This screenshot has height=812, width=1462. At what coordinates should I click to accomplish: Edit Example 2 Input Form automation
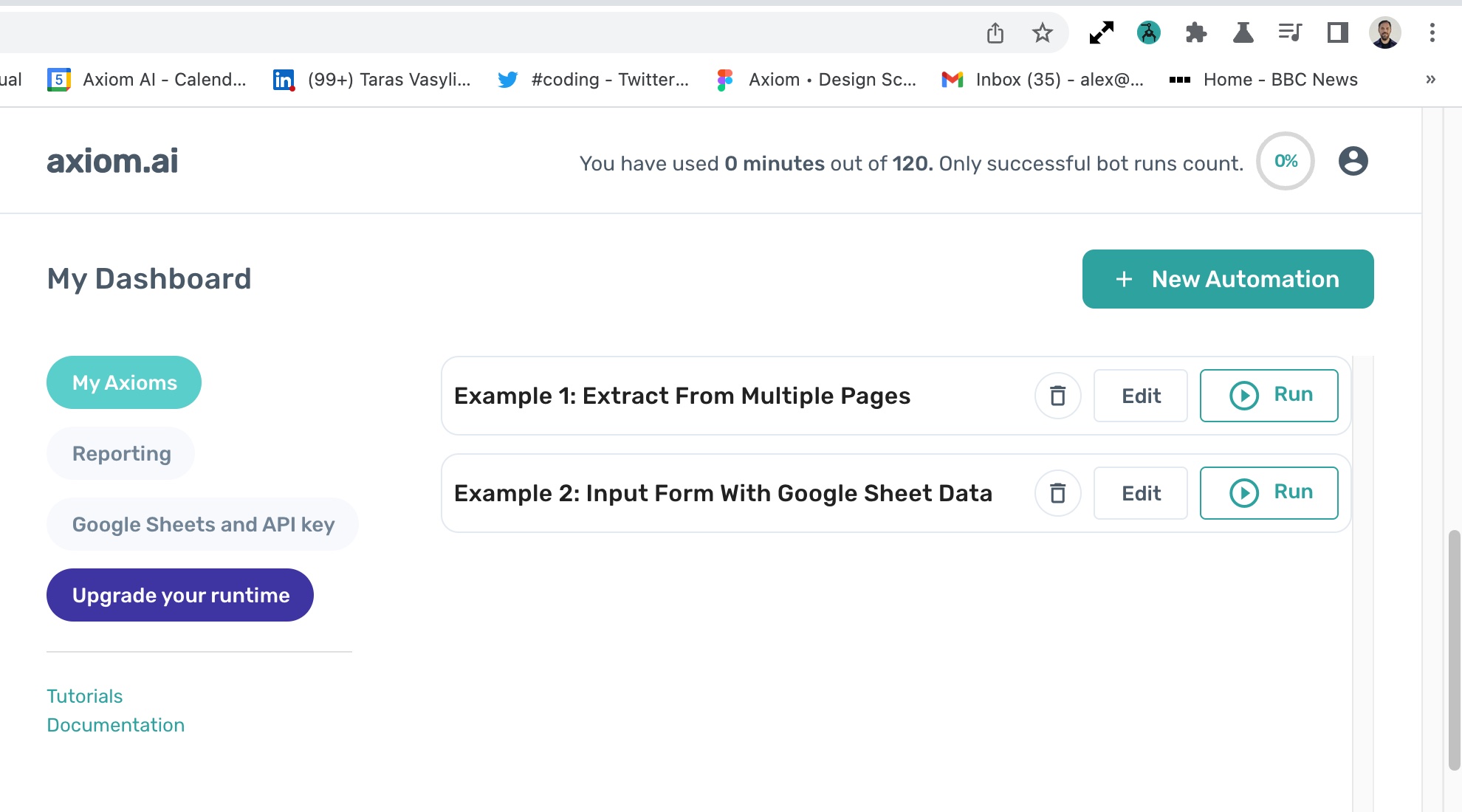1140,493
